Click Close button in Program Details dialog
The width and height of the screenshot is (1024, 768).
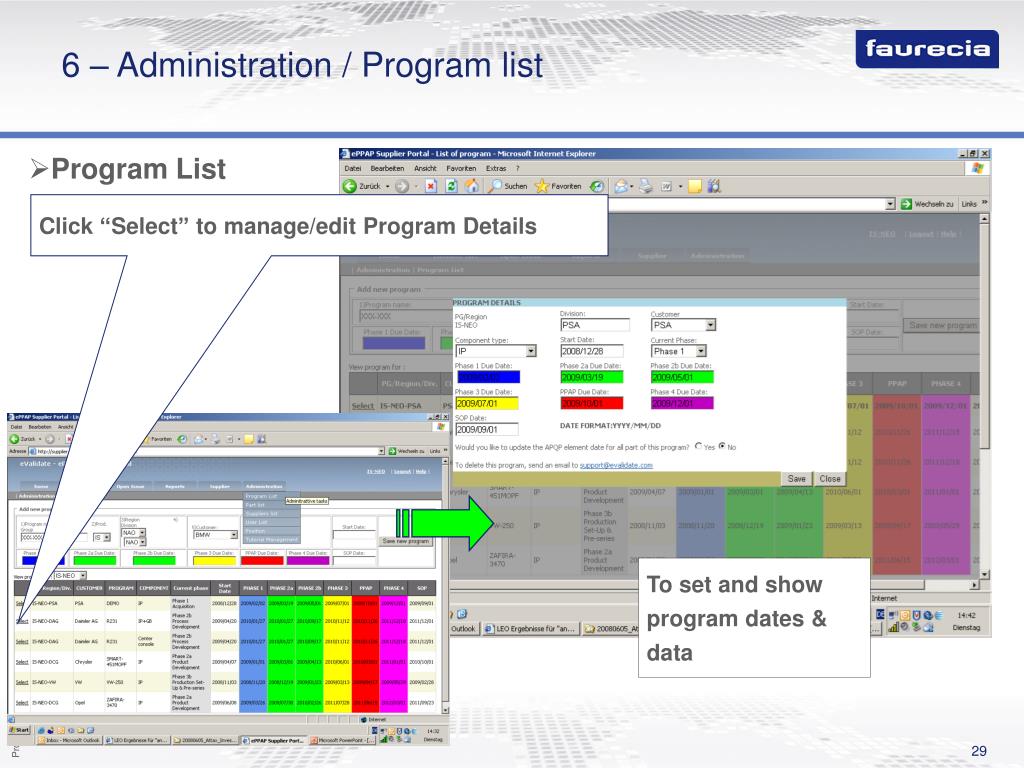point(829,479)
